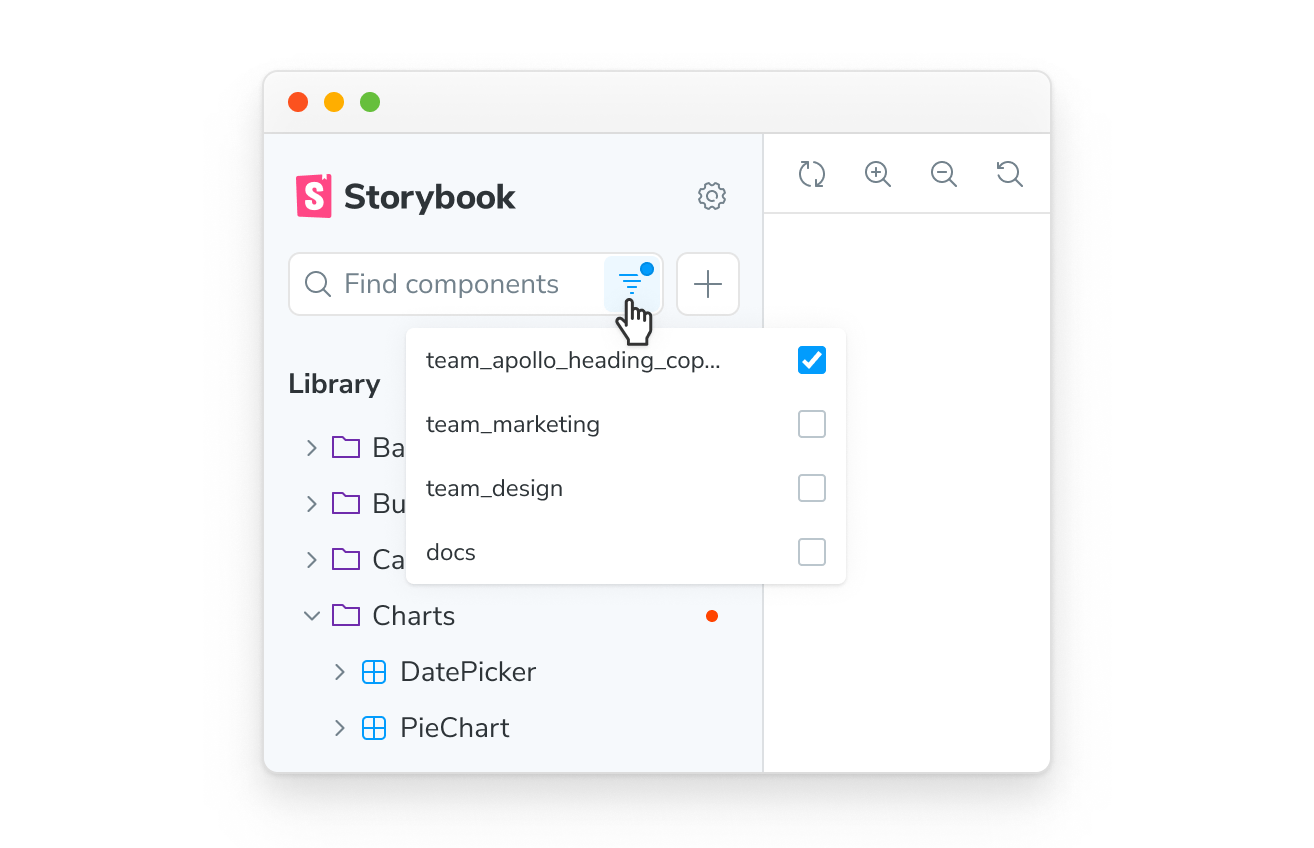The image size is (1314, 848).
Task: Zoom out on the canvas
Action: click(944, 174)
